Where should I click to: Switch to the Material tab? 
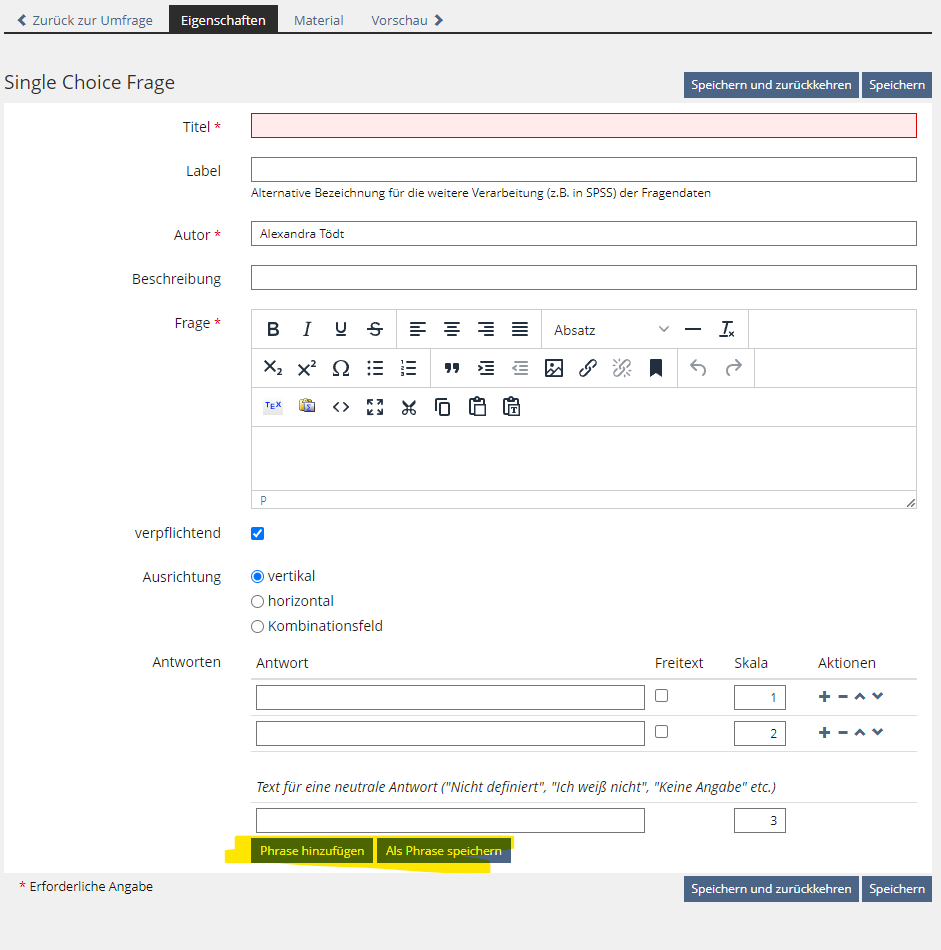pos(318,20)
